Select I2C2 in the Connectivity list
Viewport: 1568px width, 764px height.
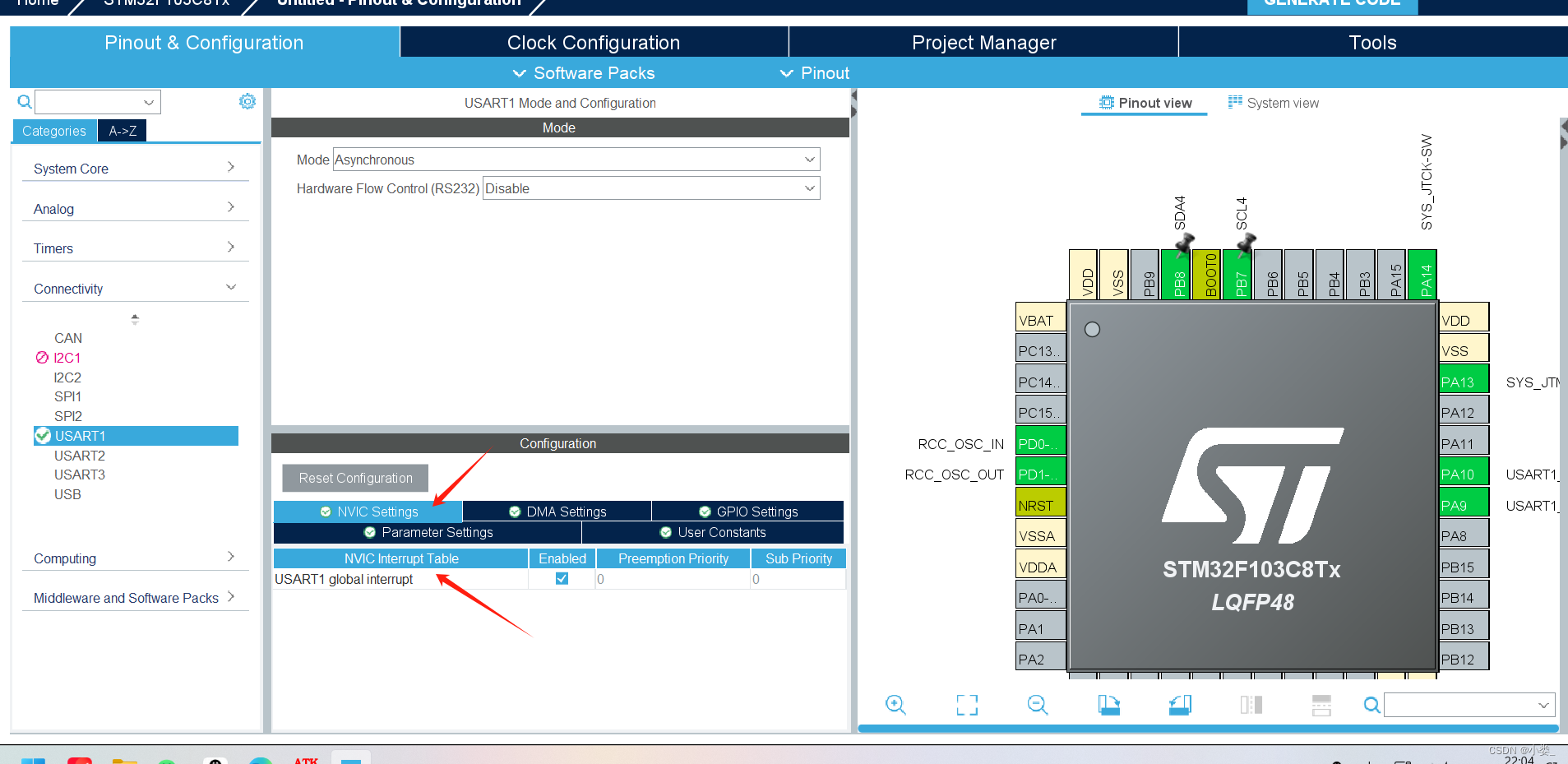click(x=67, y=377)
